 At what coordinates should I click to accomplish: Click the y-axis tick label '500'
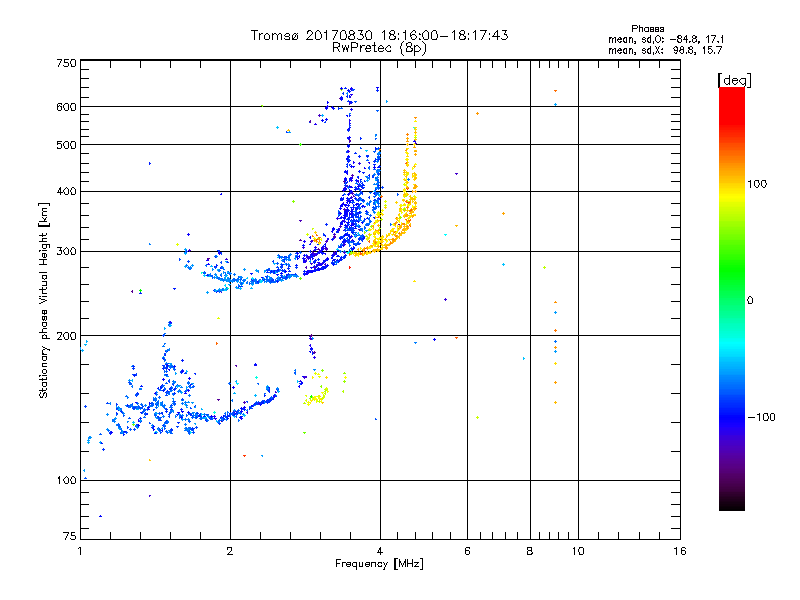pos(66,145)
